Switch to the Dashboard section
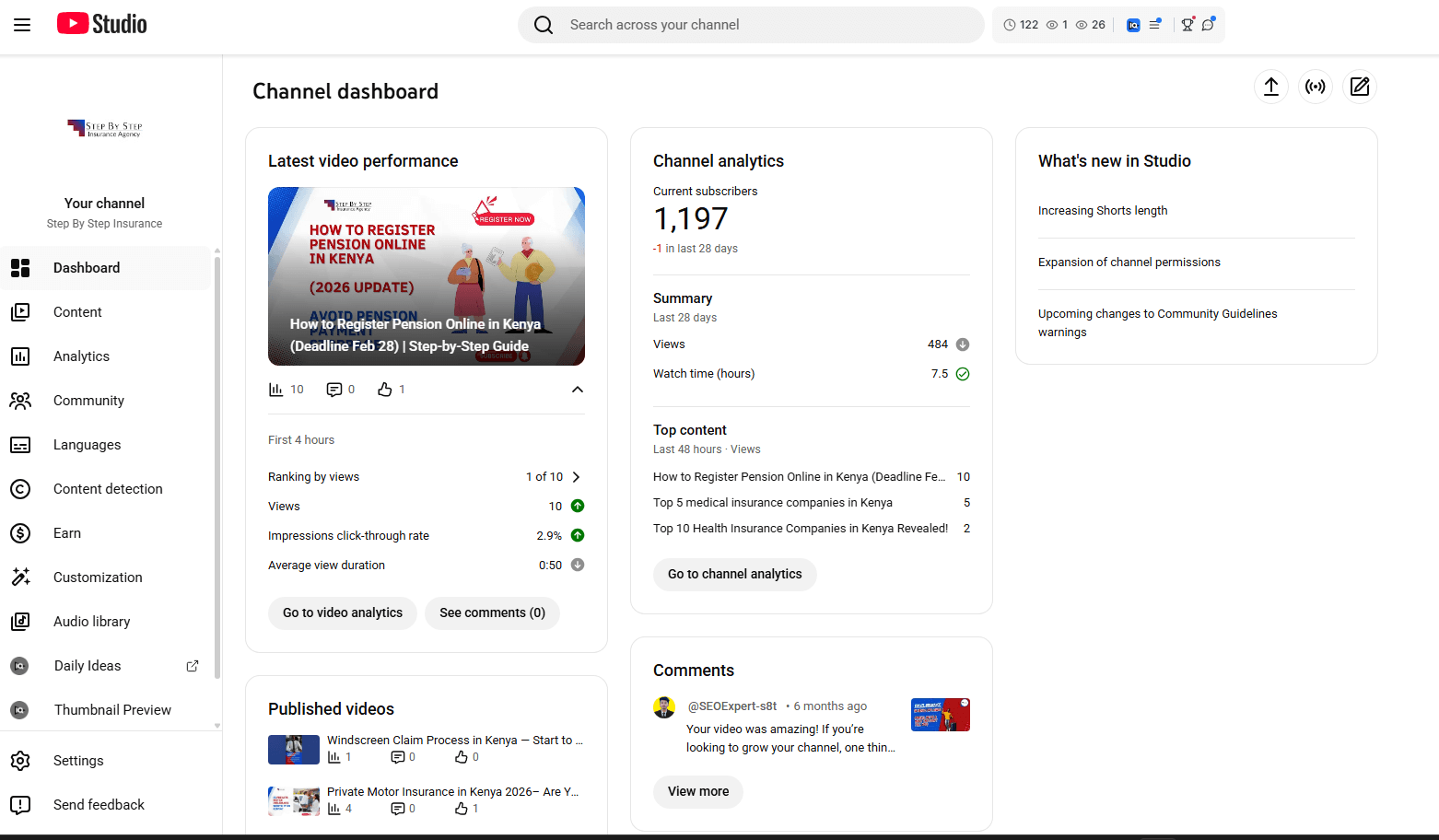 (87, 267)
